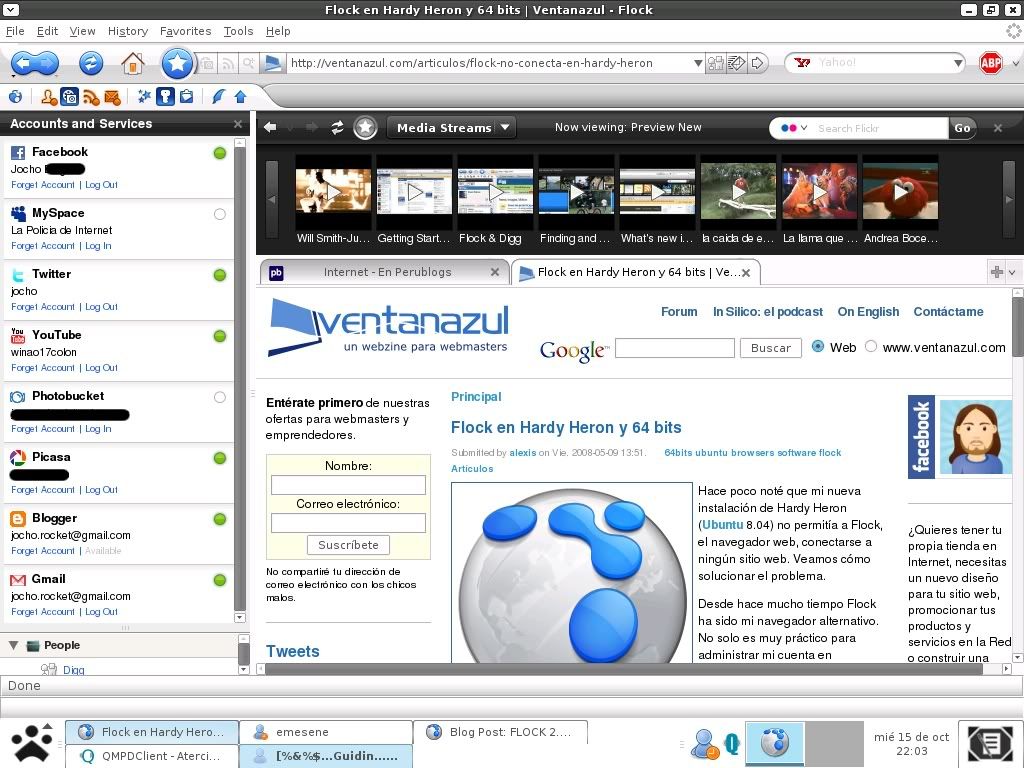
Task: Collapse the People section triangle
Action: [13, 645]
